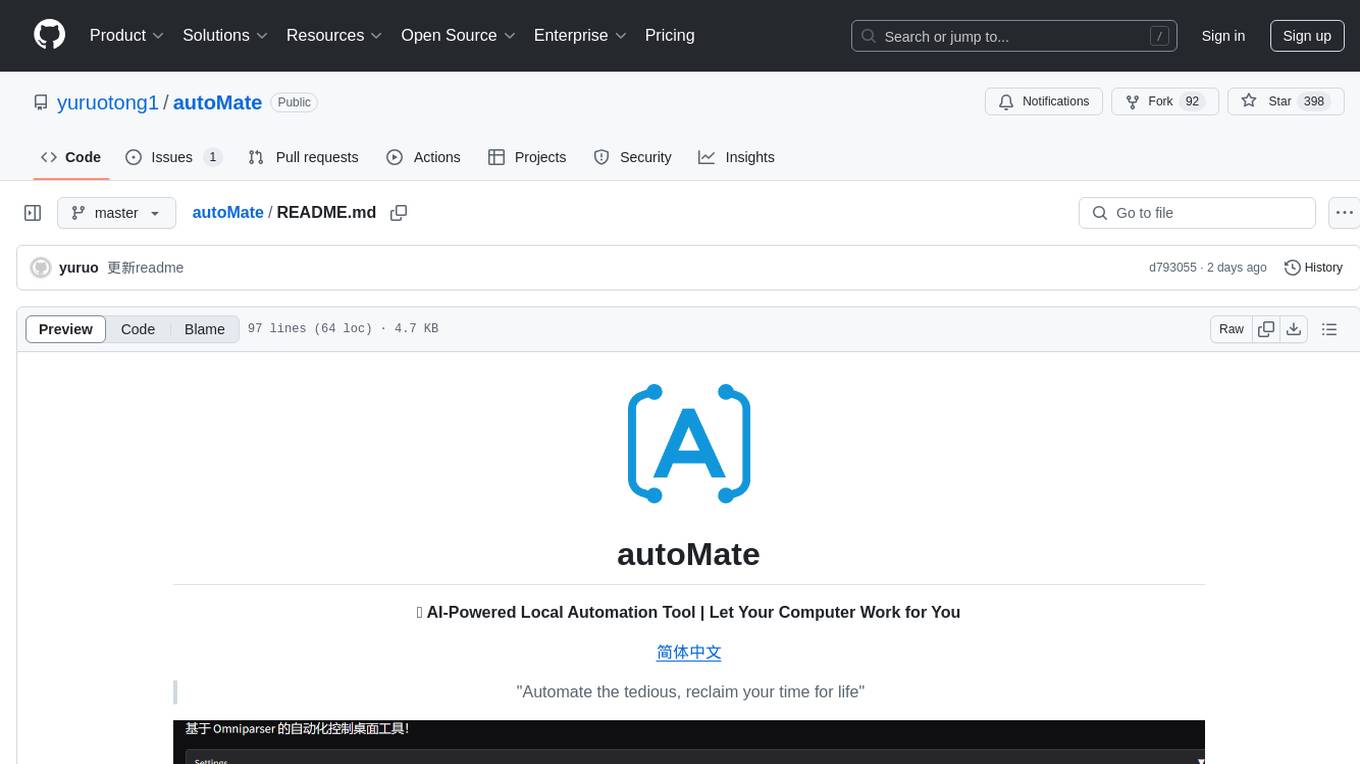Click the repository book icon beside yuruotong1
Image resolution: width=1360 pixels, height=764 pixels.
click(40, 102)
